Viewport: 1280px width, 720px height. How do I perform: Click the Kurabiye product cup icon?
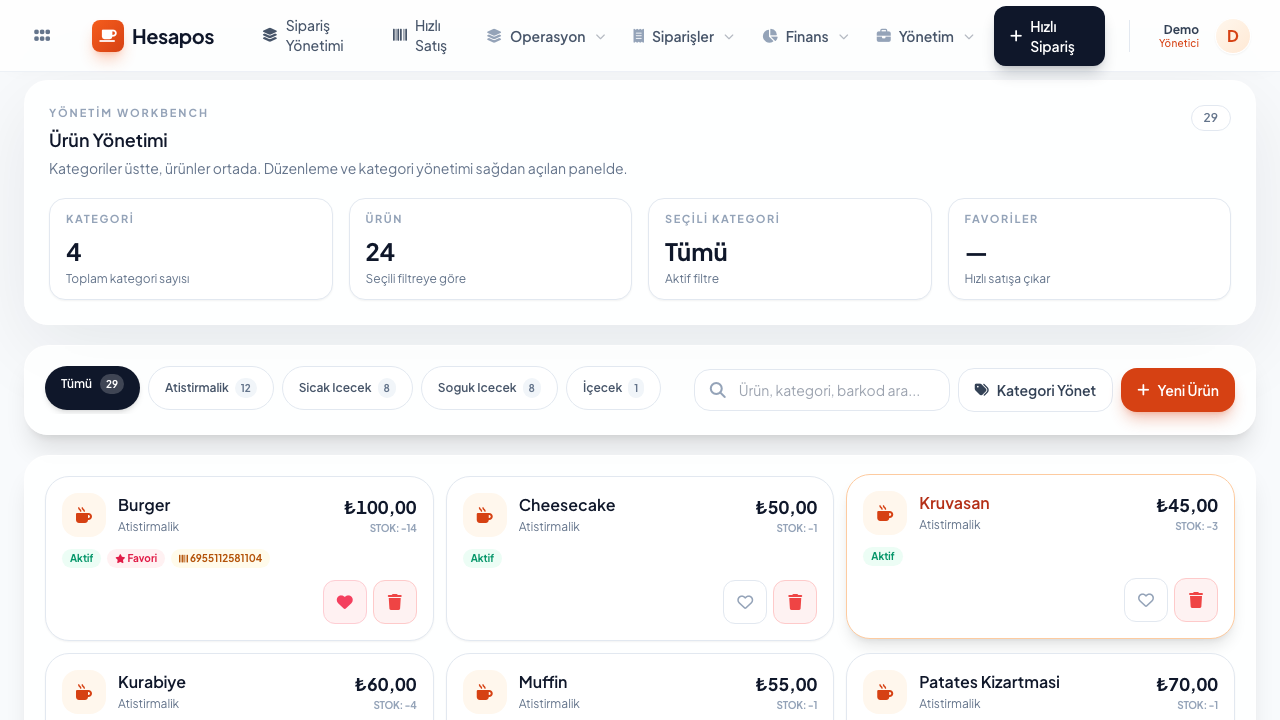[x=84, y=692]
